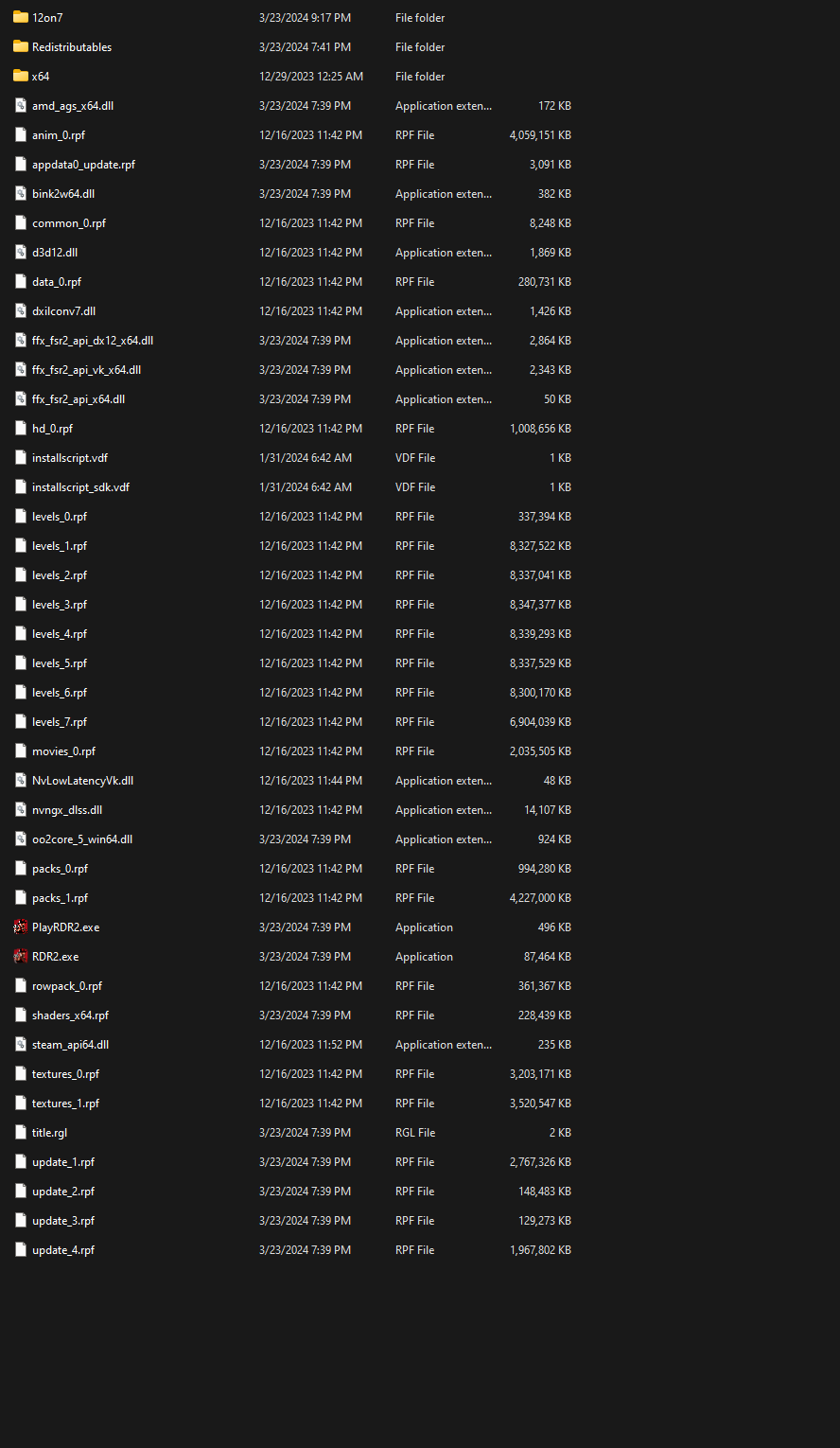Click the 2,035,505 KB size value
This screenshot has height=1448, width=840.
540,751
